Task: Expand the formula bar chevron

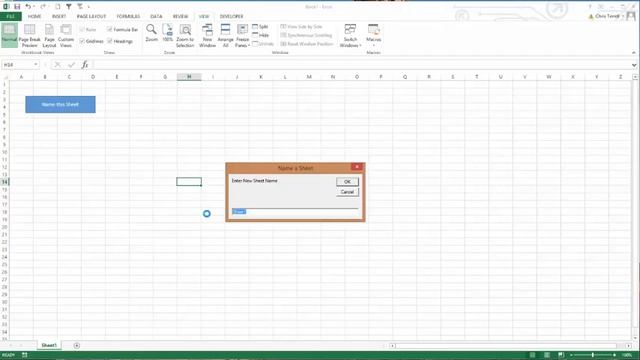Action: (x=633, y=65)
